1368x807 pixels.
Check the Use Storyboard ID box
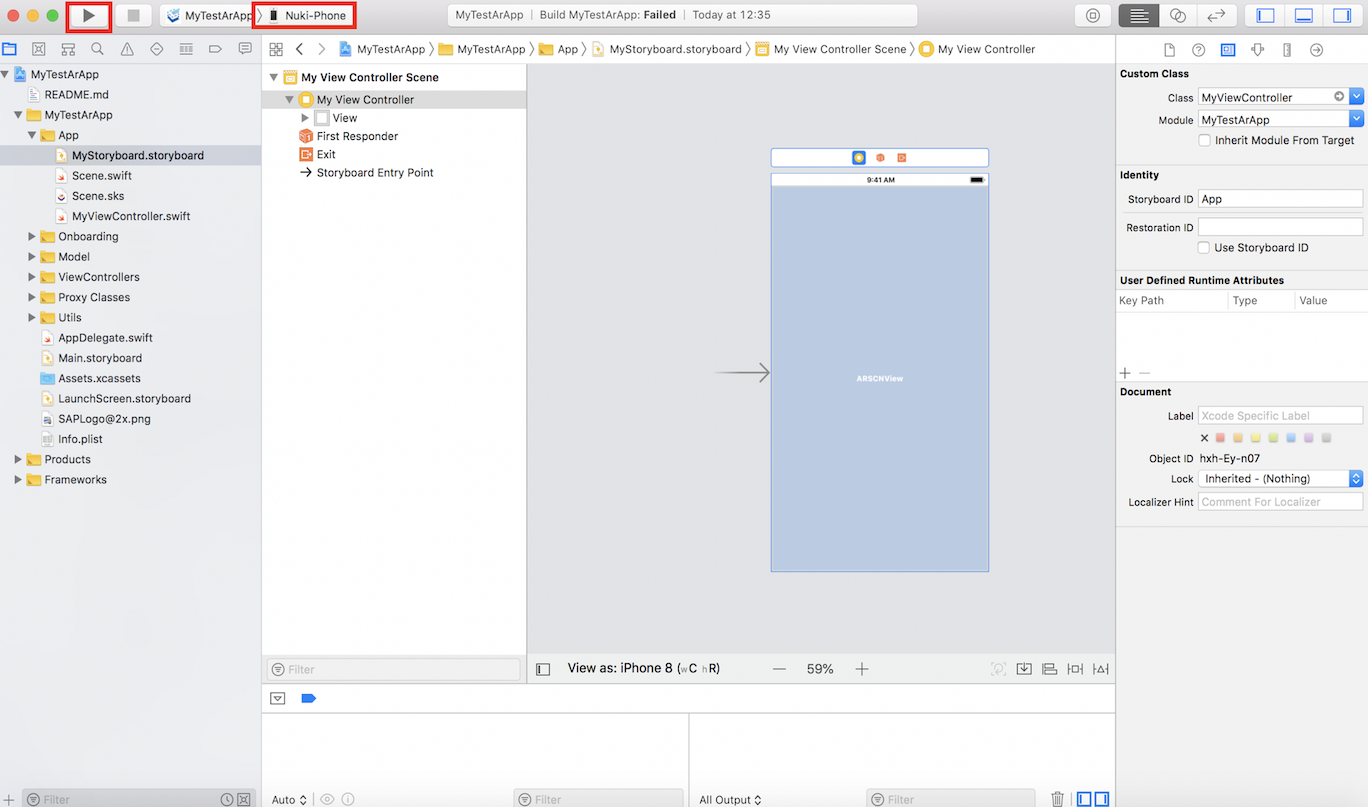pyautogui.click(x=1205, y=248)
